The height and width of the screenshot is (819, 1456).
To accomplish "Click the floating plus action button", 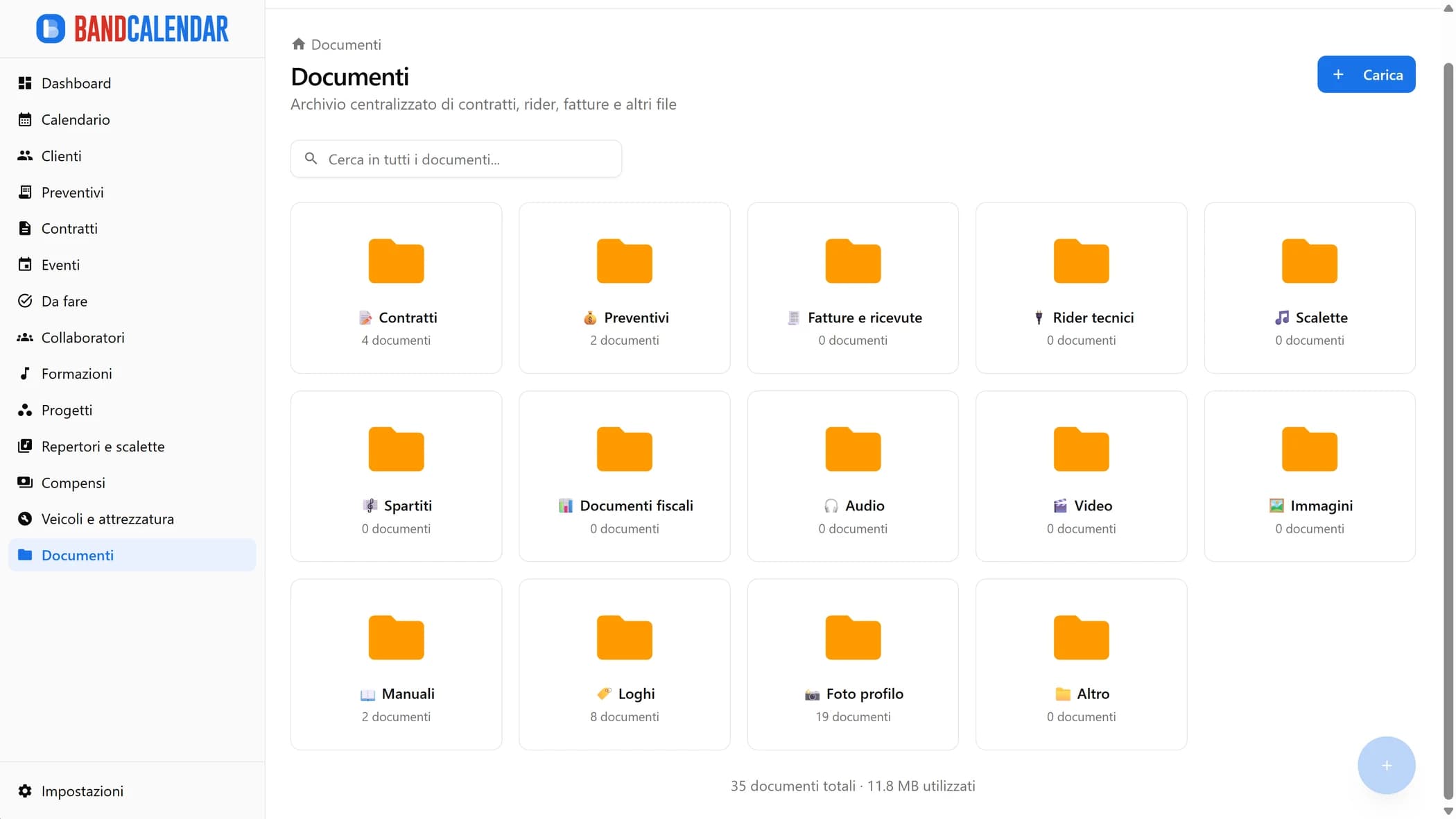I will click(x=1386, y=765).
